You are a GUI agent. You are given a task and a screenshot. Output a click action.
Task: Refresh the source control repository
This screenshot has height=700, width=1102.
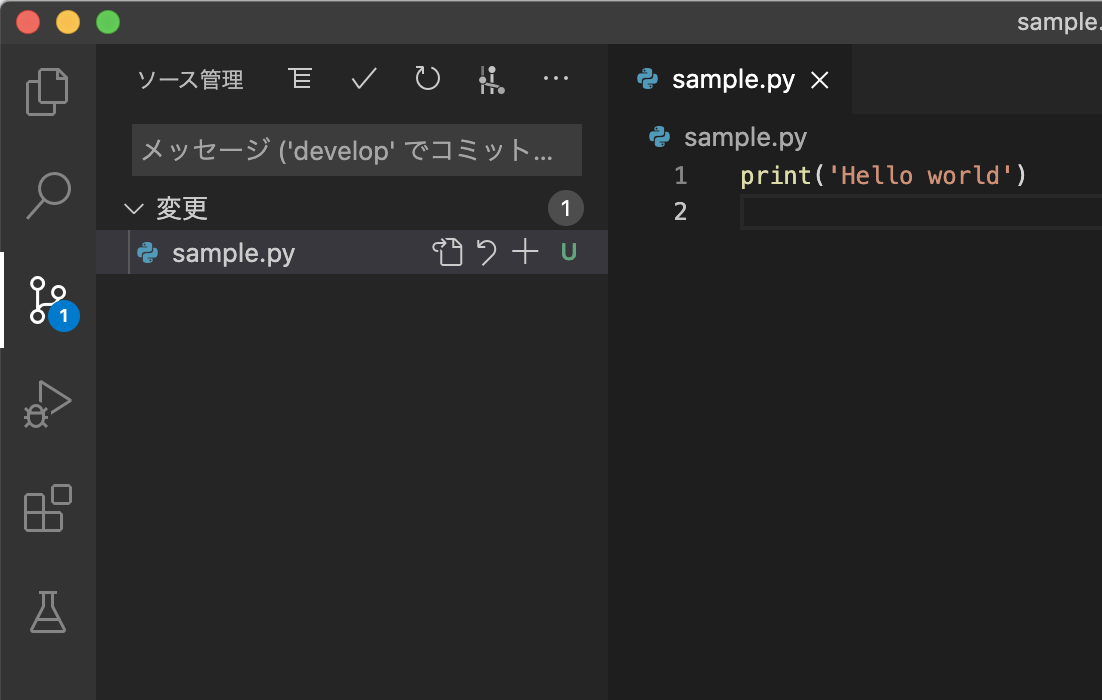pyautogui.click(x=427, y=78)
